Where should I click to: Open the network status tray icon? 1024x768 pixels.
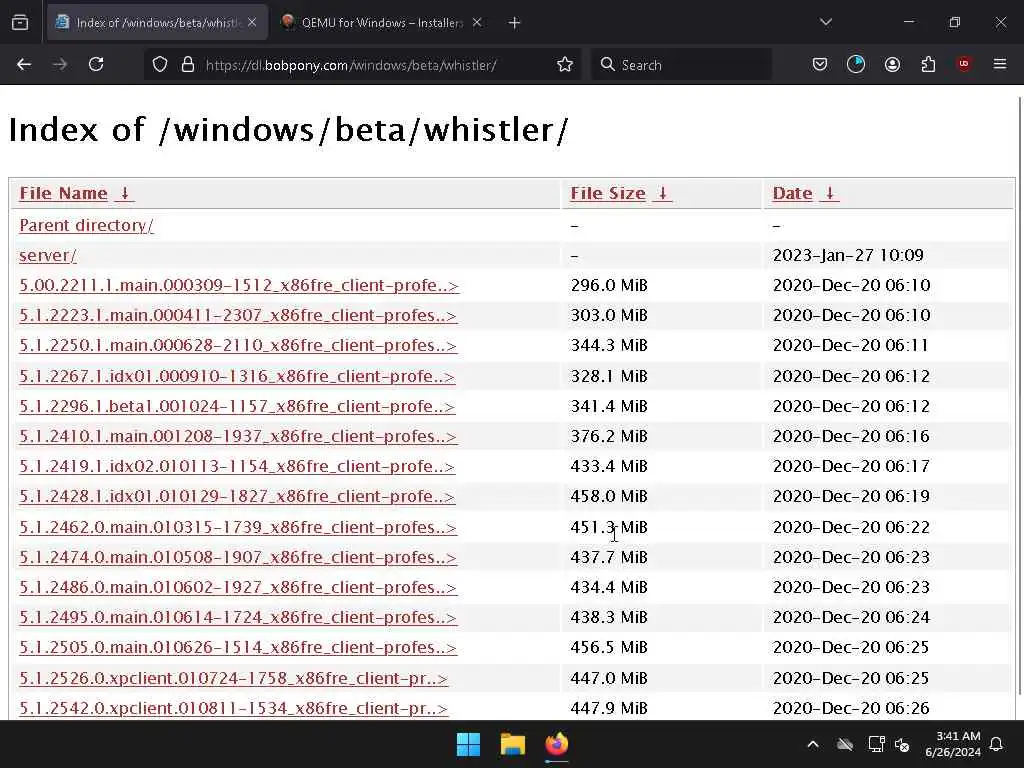tap(876, 744)
